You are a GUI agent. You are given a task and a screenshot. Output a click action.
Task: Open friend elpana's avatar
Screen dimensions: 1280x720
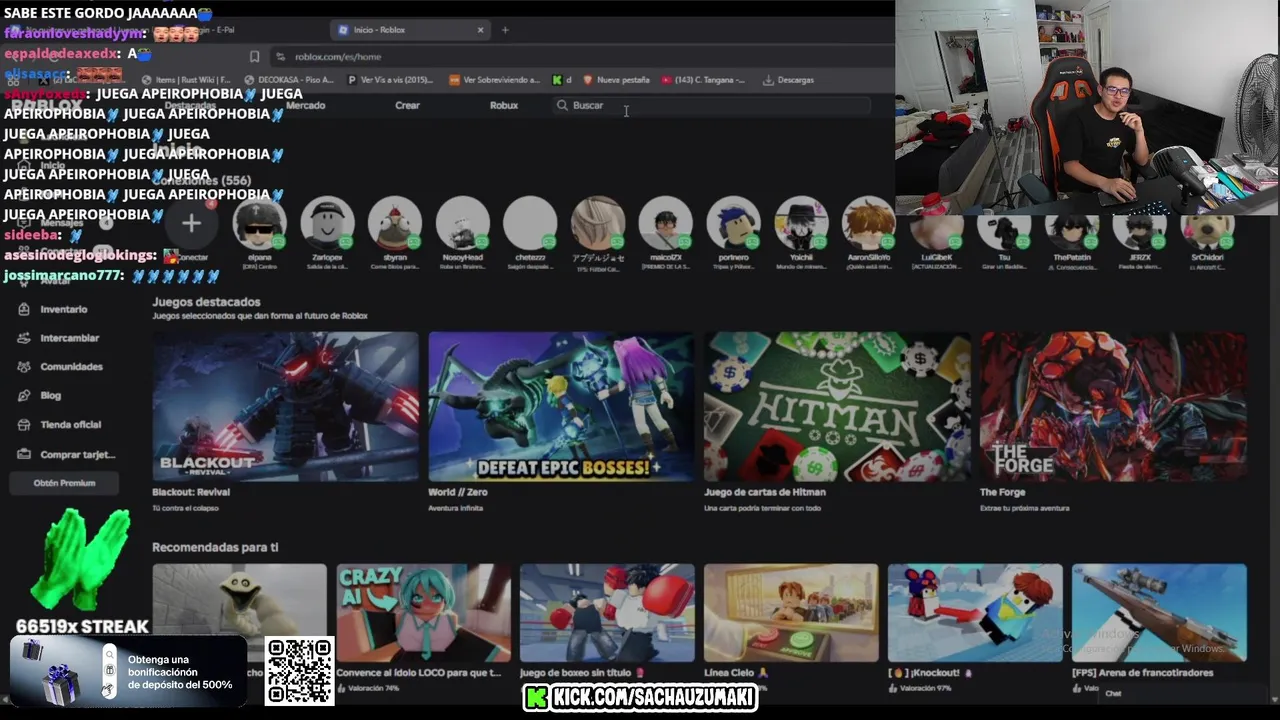(259, 223)
